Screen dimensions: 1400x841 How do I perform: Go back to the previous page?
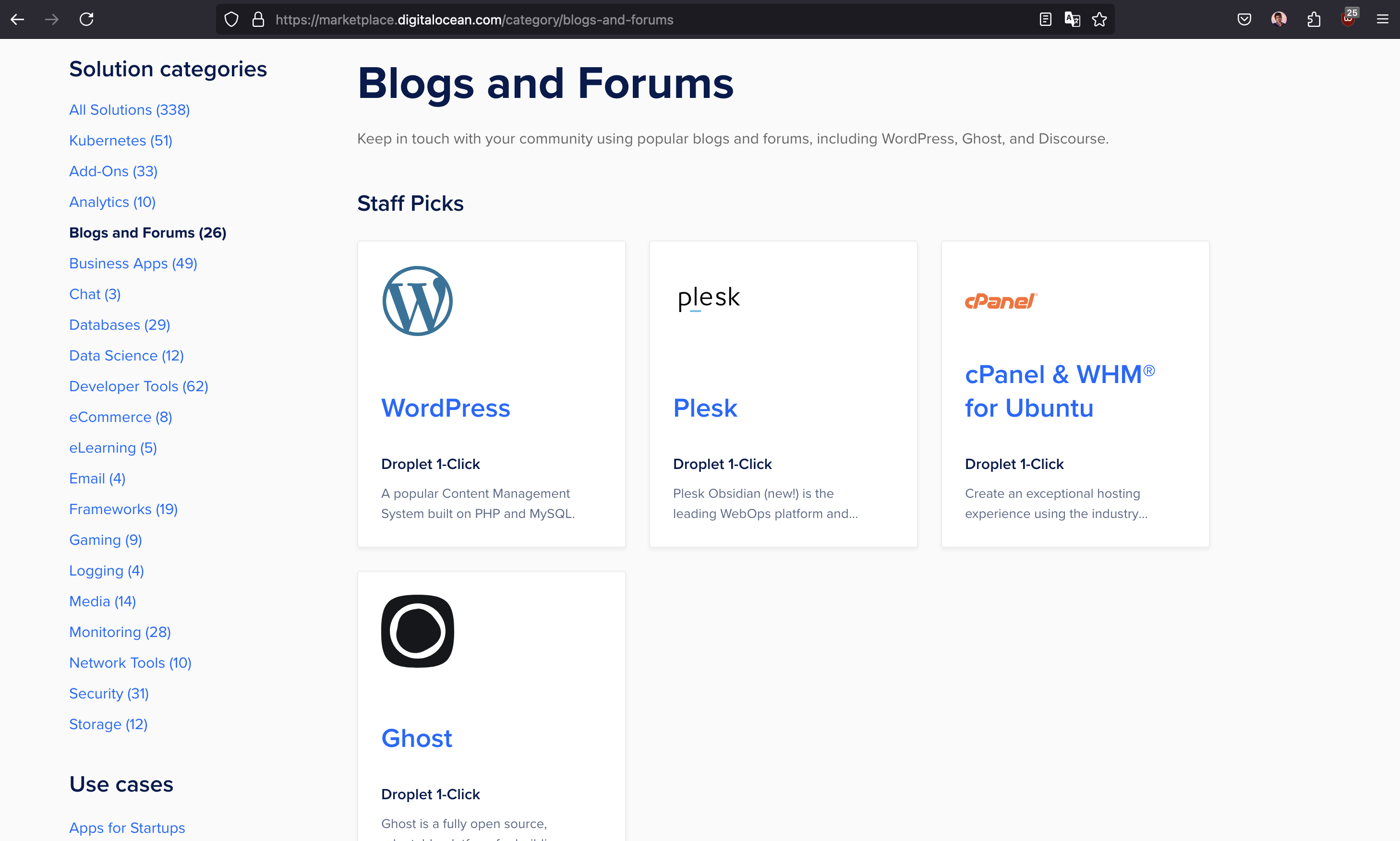point(18,19)
